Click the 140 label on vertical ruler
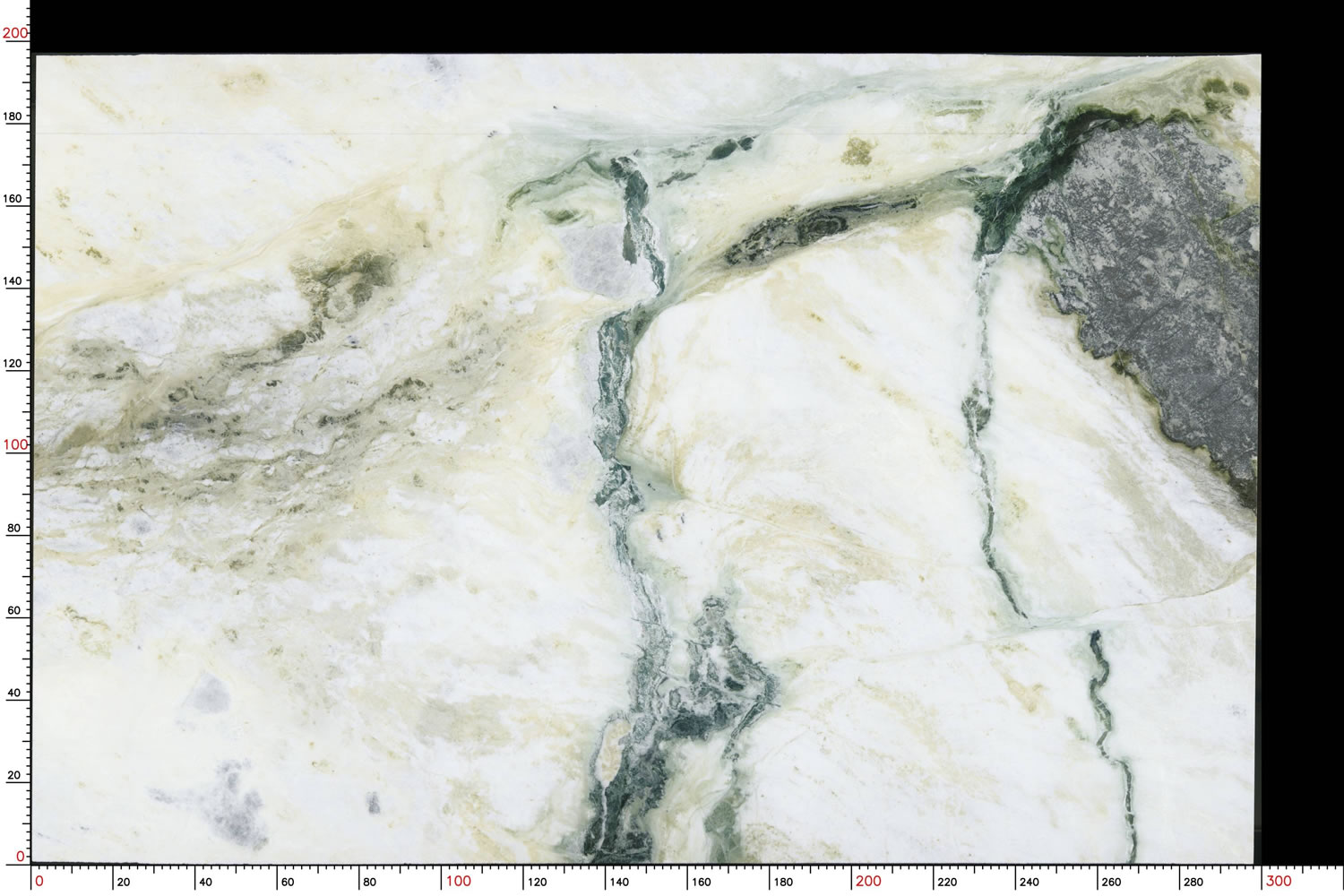The height and width of the screenshot is (896, 1344). click(15, 281)
